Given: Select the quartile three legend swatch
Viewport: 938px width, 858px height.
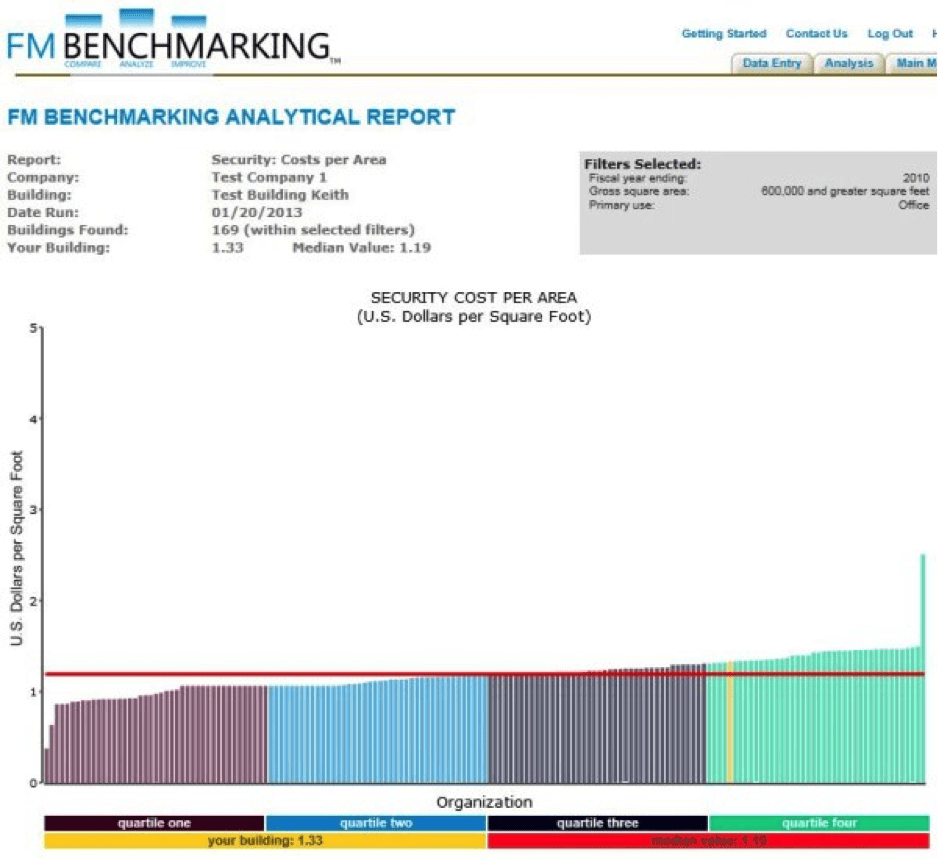Looking at the screenshot, I should (597, 823).
